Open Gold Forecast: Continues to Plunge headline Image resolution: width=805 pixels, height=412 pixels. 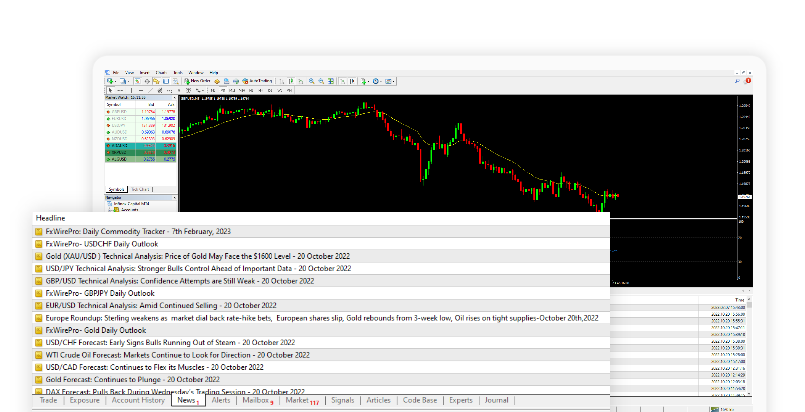(132, 379)
